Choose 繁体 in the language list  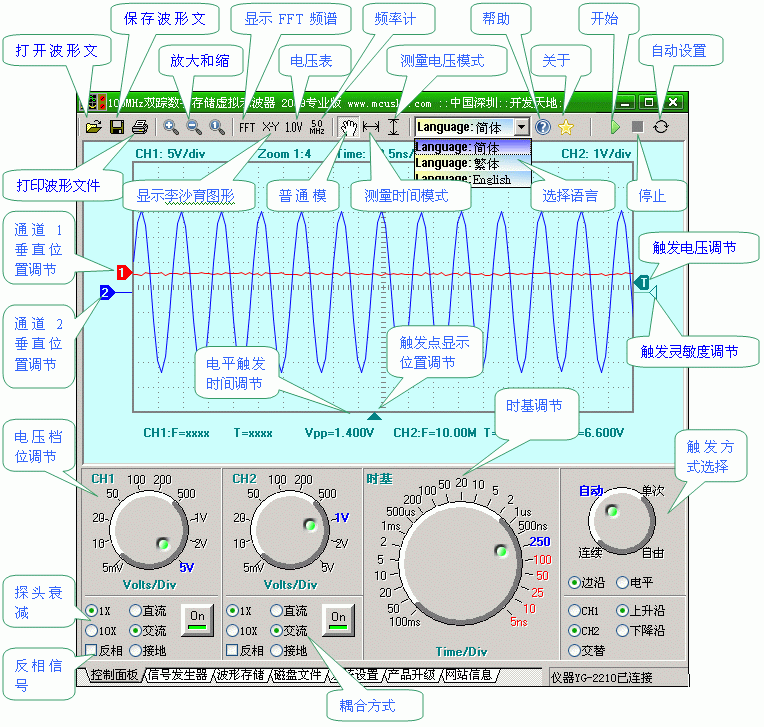pyautogui.click(x=470, y=163)
